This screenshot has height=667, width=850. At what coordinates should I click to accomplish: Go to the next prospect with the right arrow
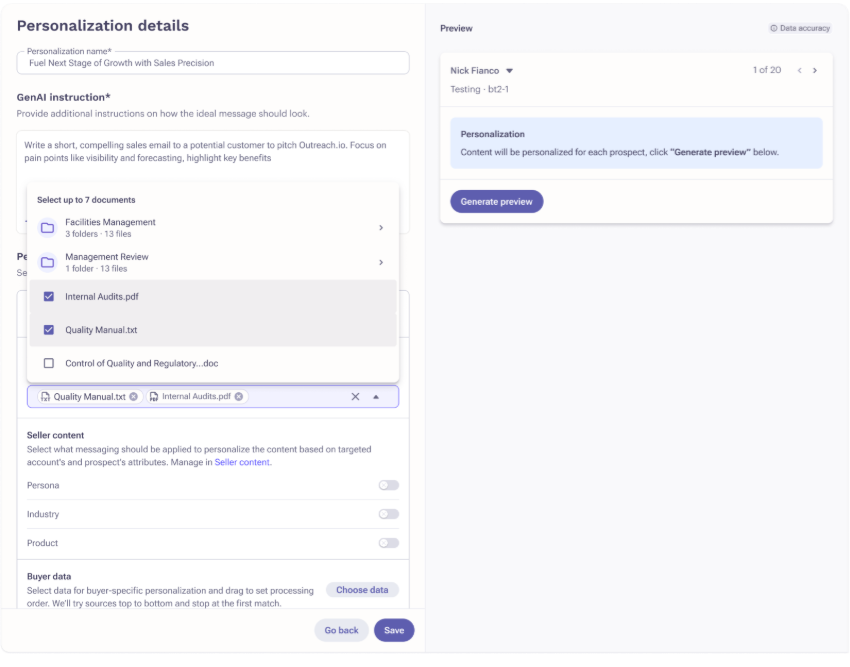pos(815,70)
